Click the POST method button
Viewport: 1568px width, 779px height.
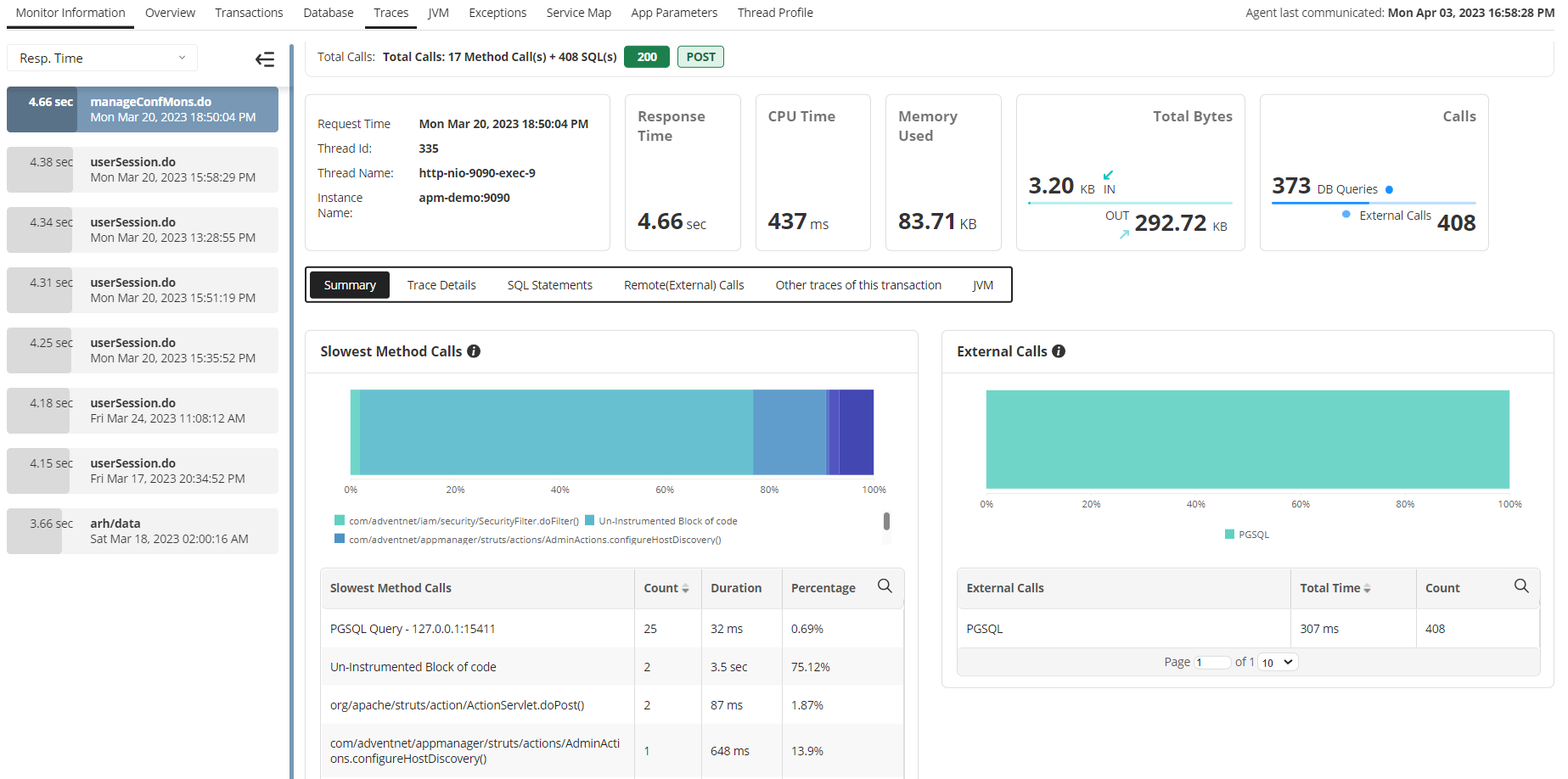[700, 56]
